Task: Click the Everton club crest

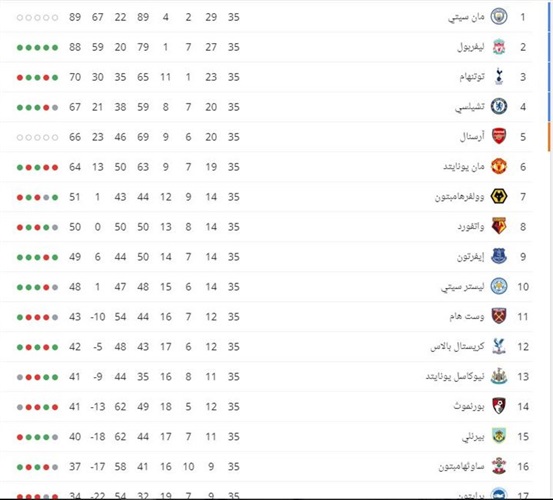Action: coord(499,256)
